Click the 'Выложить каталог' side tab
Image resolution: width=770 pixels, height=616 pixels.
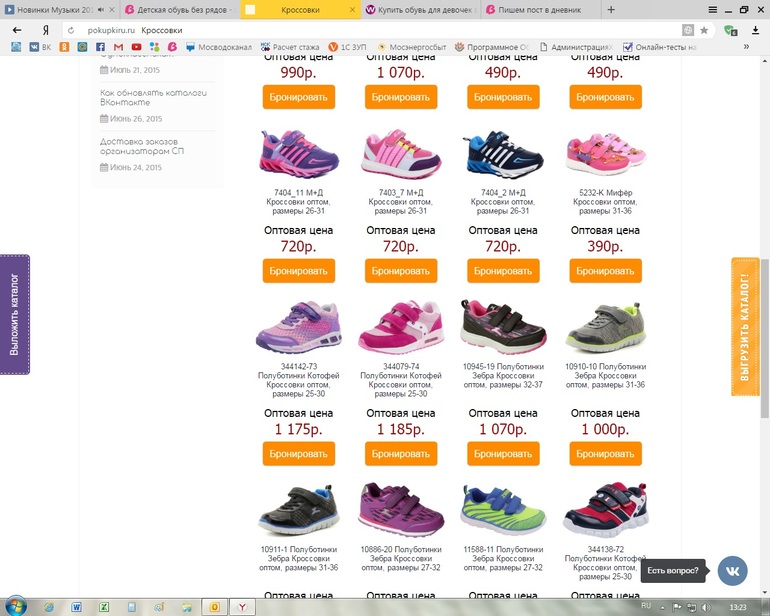15,314
